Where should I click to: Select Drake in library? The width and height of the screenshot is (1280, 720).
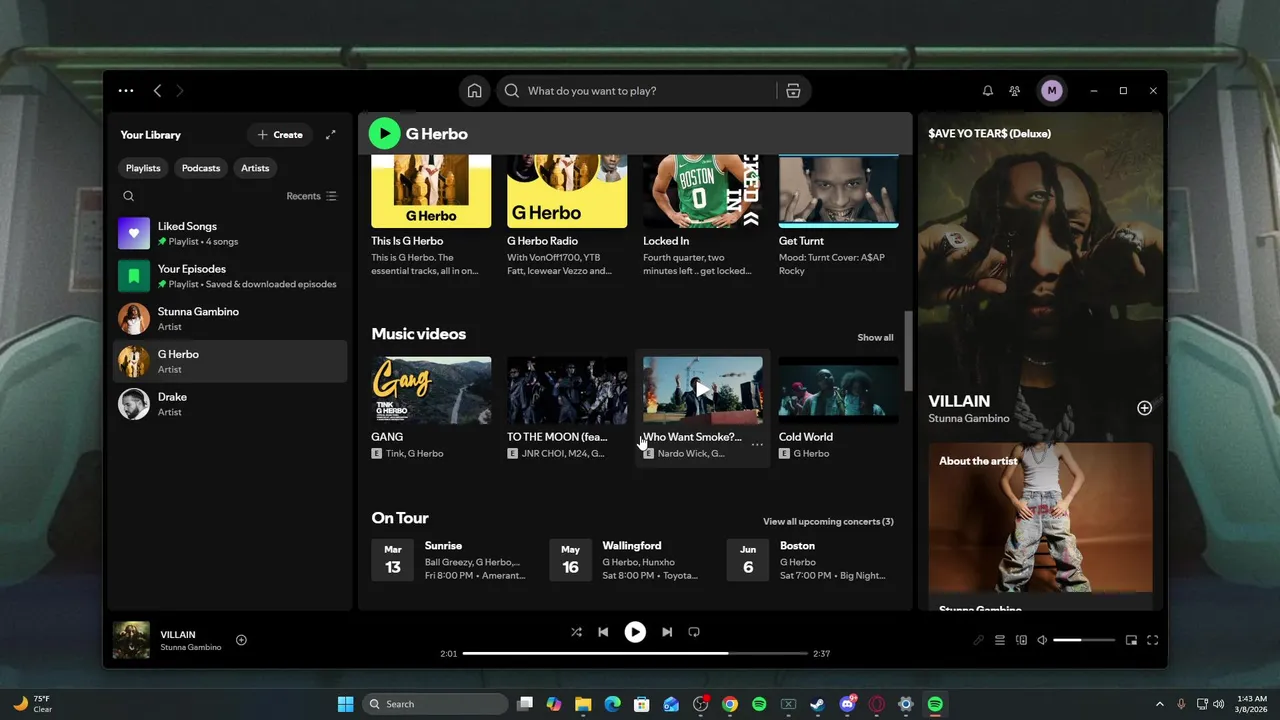tap(230, 404)
